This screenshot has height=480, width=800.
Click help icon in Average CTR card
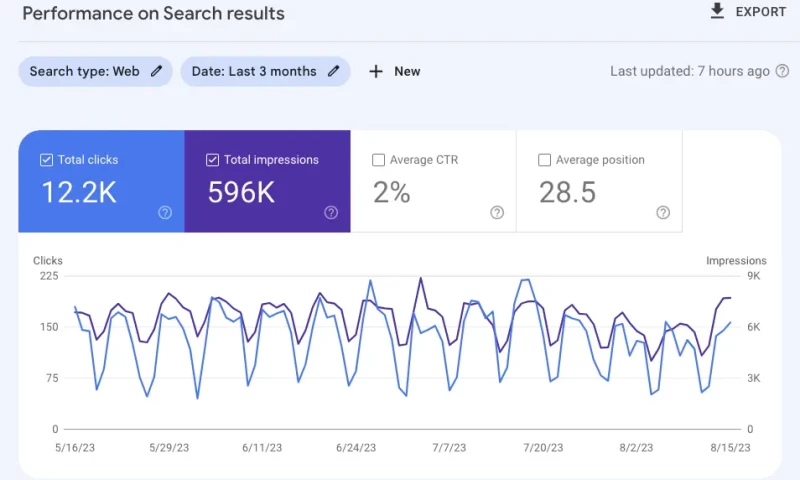(497, 212)
